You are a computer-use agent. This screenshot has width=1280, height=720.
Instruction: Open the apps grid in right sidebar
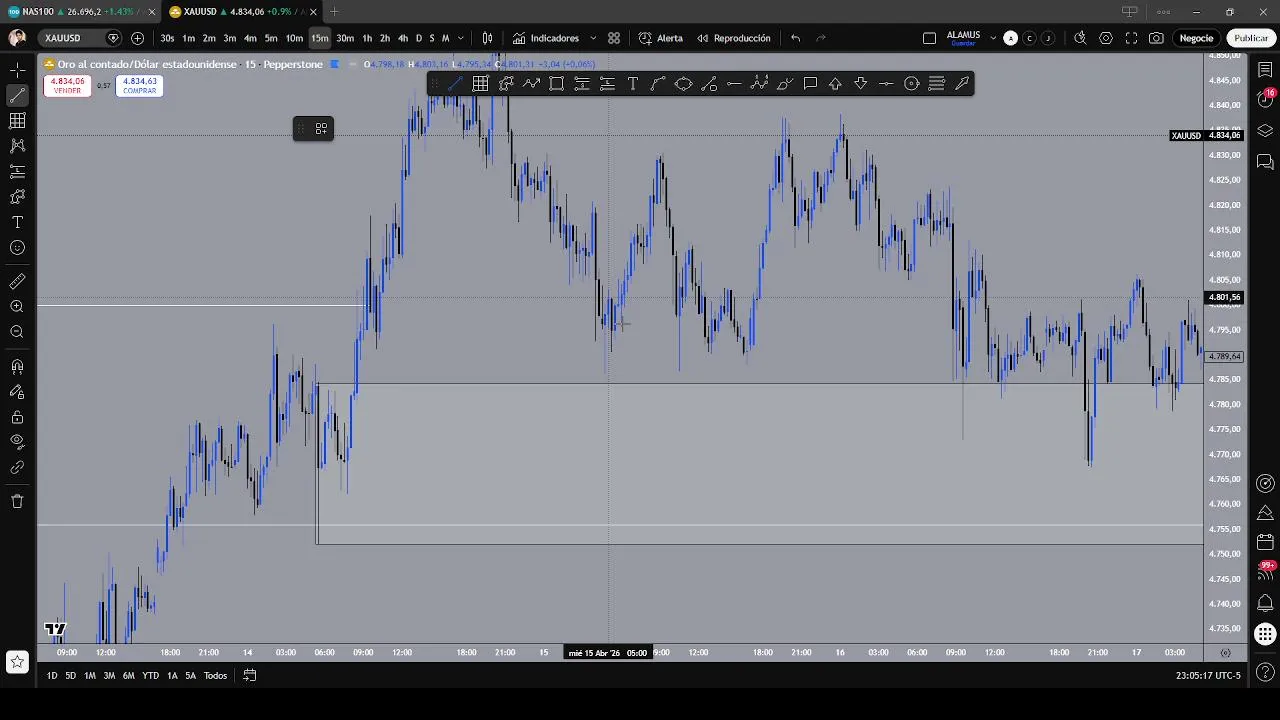pos(1265,633)
